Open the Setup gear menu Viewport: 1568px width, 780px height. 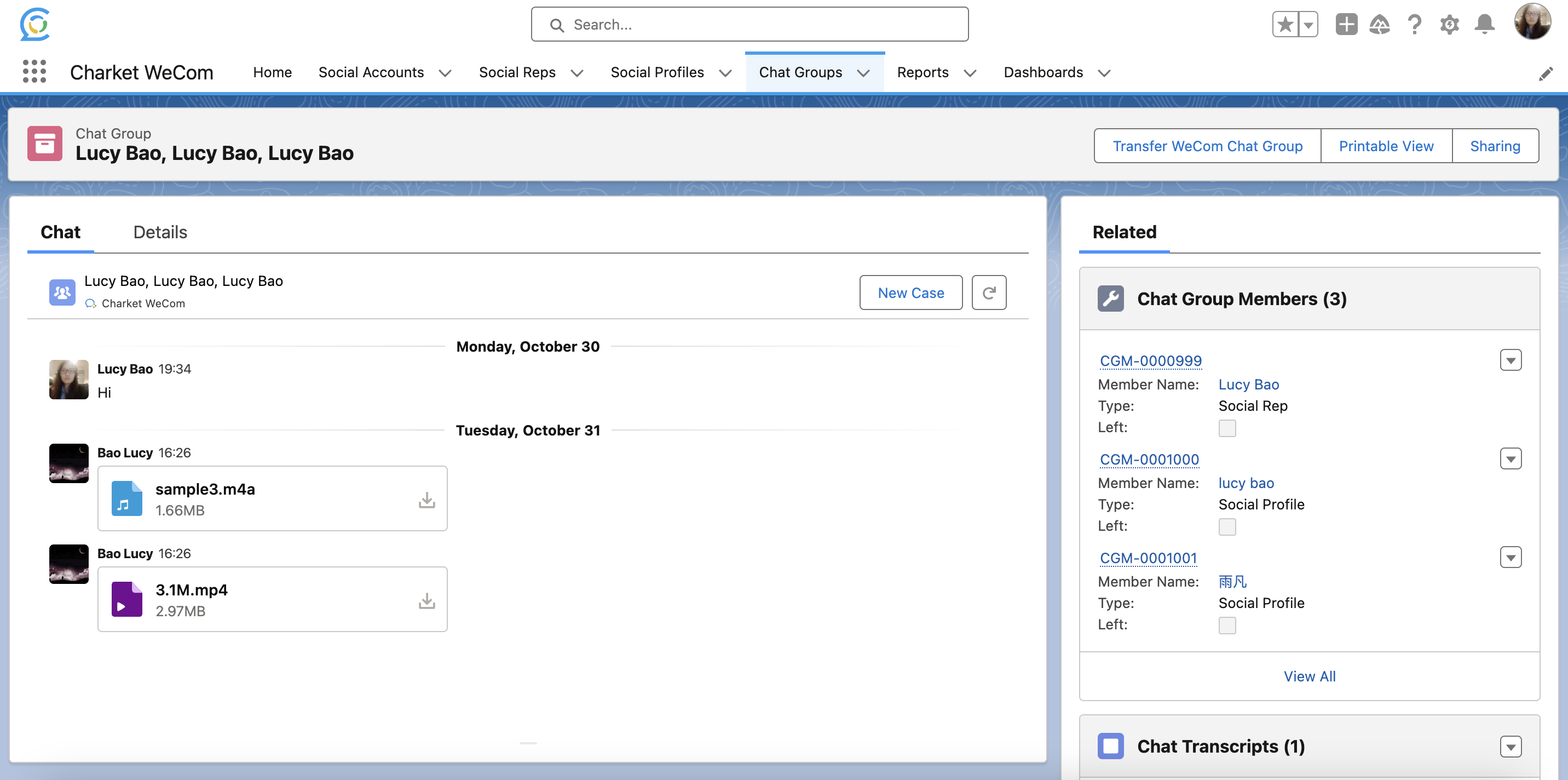[1449, 24]
